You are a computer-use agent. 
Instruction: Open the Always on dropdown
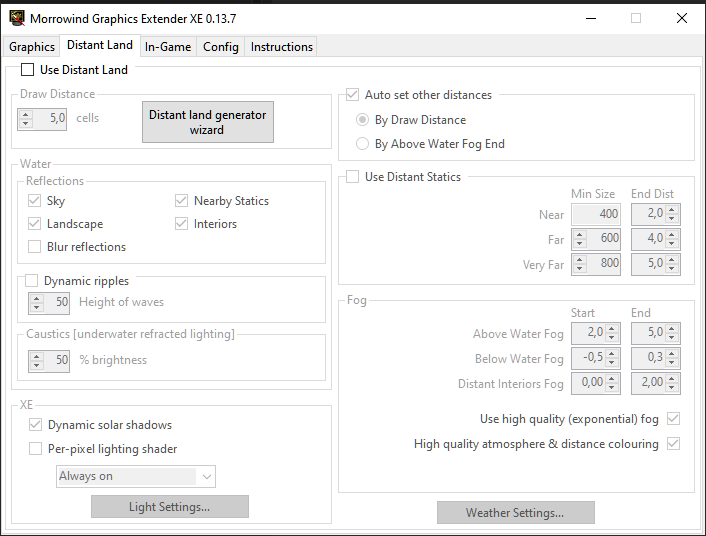pyautogui.click(x=136, y=476)
